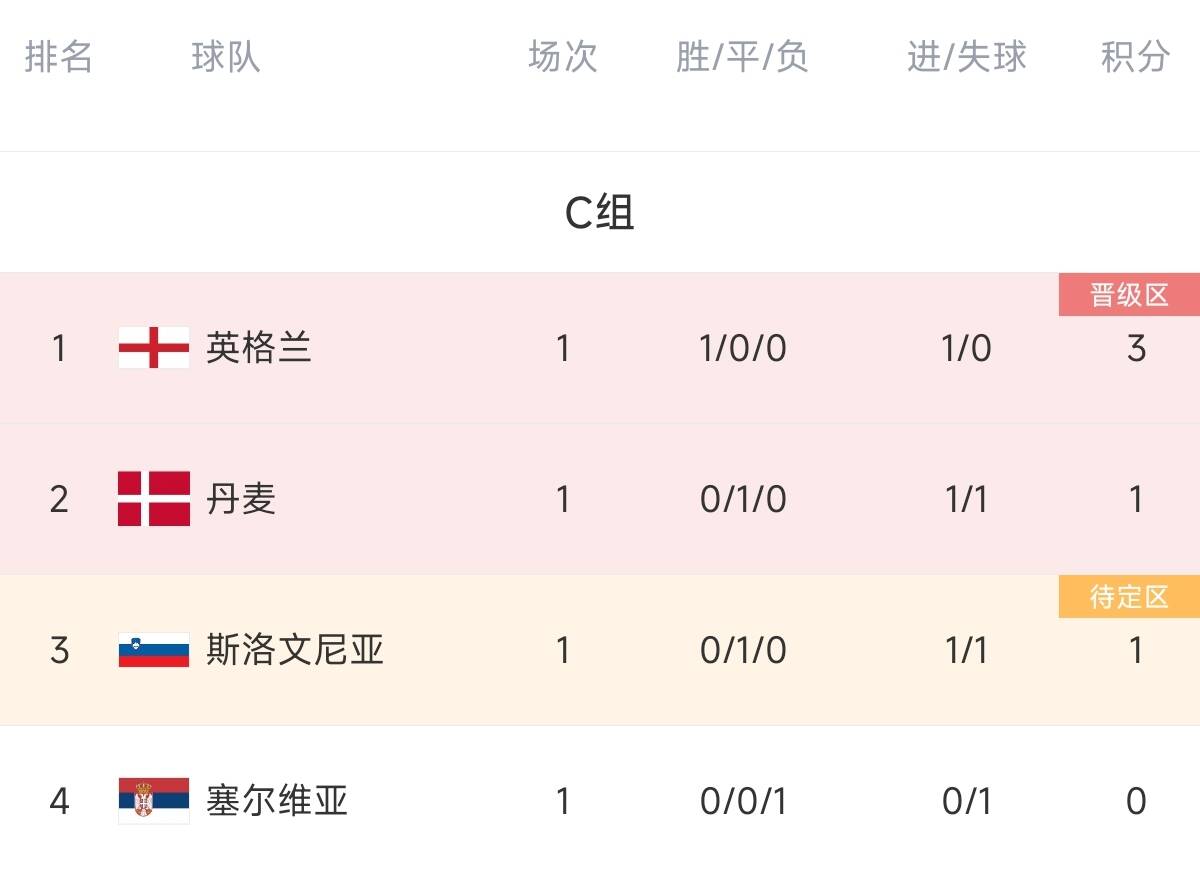Click Serbia's 0/0/1 record
This screenshot has width=1200, height=874.
(x=743, y=801)
